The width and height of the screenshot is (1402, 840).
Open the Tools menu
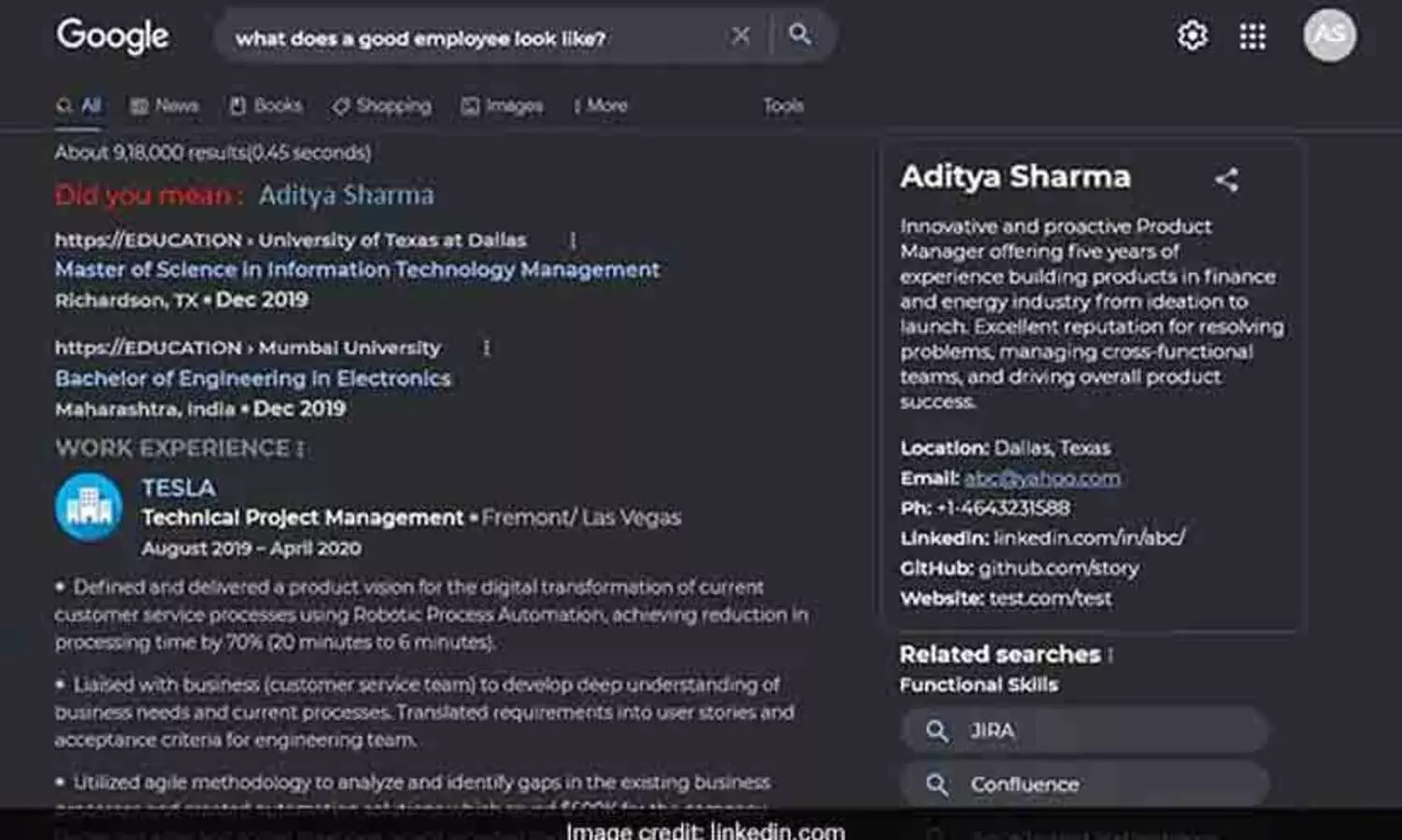pos(782,106)
